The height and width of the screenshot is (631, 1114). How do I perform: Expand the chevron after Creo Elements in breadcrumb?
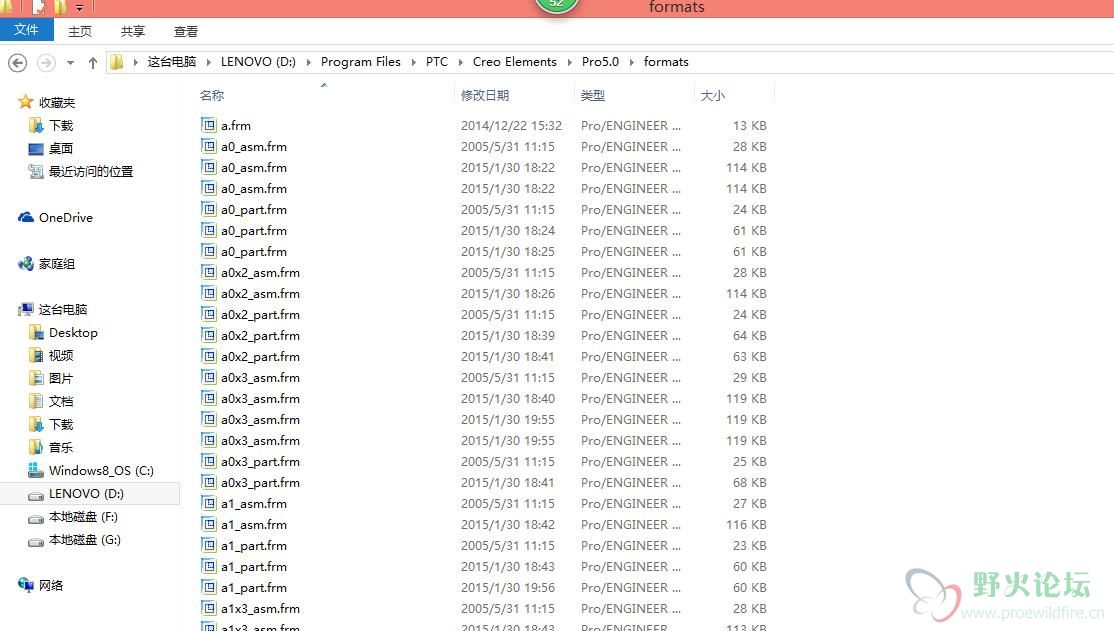569,63
